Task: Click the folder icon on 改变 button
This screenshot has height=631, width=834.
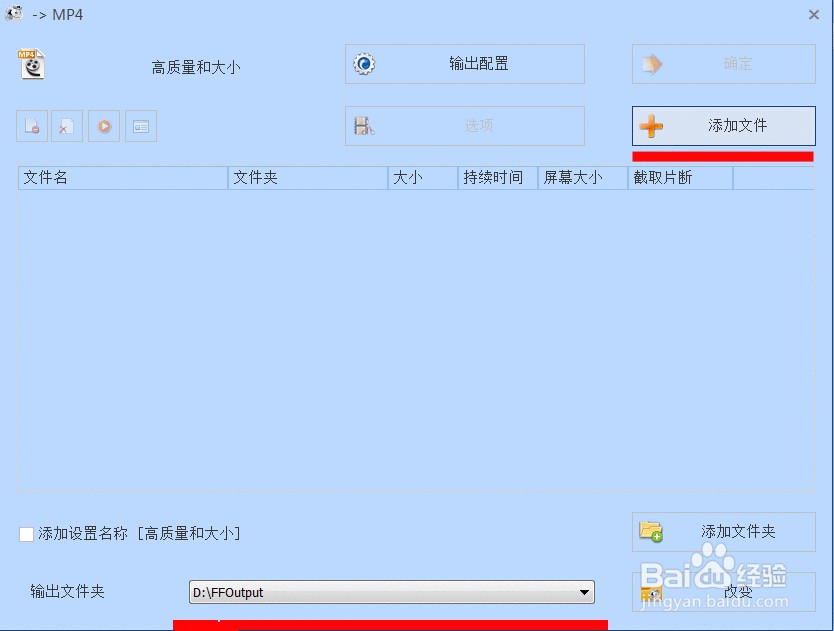Action: click(x=651, y=592)
